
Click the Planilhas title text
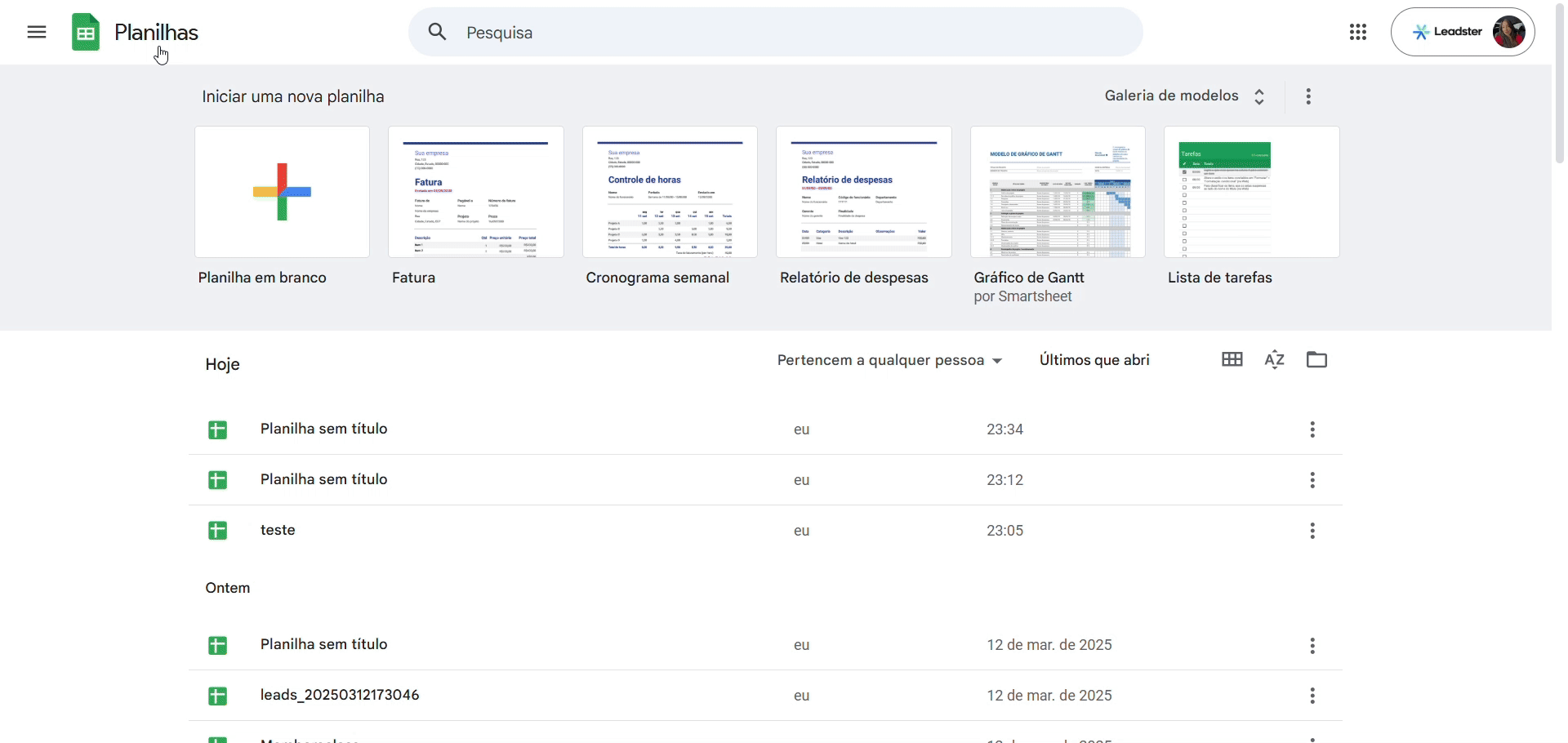pyautogui.click(x=156, y=33)
